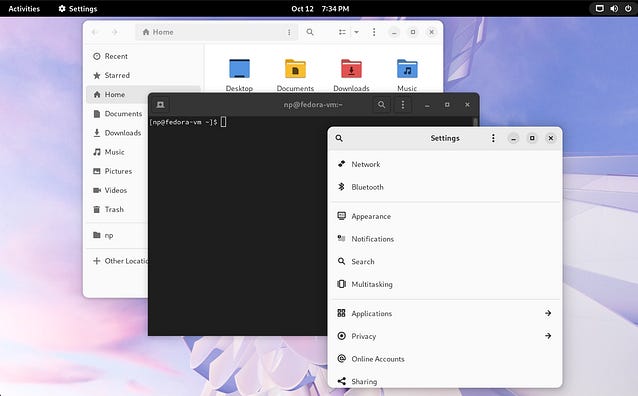
Task: Click new tab icon in Terminal
Action: [160, 105]
